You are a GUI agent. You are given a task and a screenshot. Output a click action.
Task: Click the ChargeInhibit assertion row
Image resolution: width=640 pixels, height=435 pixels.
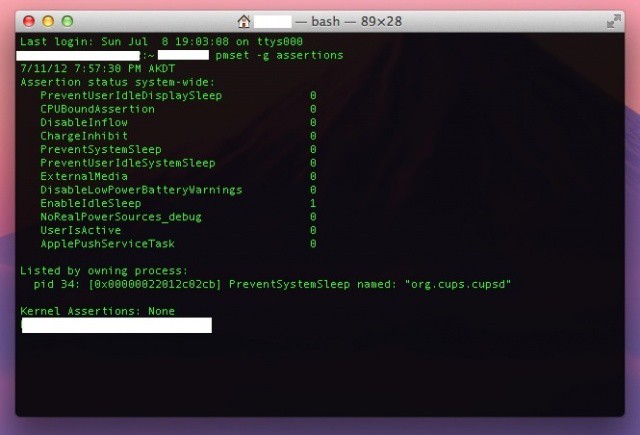tap(83, 136)
